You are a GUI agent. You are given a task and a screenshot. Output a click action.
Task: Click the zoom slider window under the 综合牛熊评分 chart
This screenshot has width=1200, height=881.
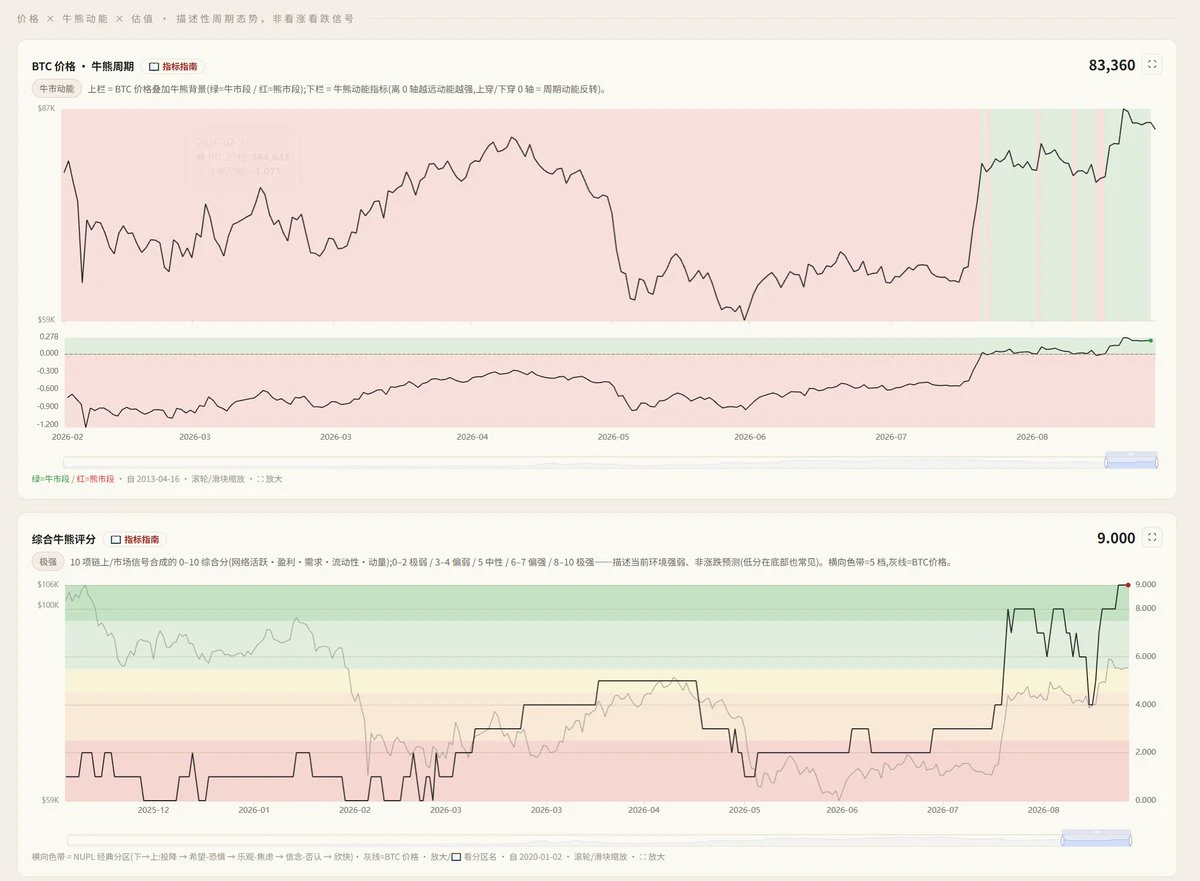coord(1096,837)
